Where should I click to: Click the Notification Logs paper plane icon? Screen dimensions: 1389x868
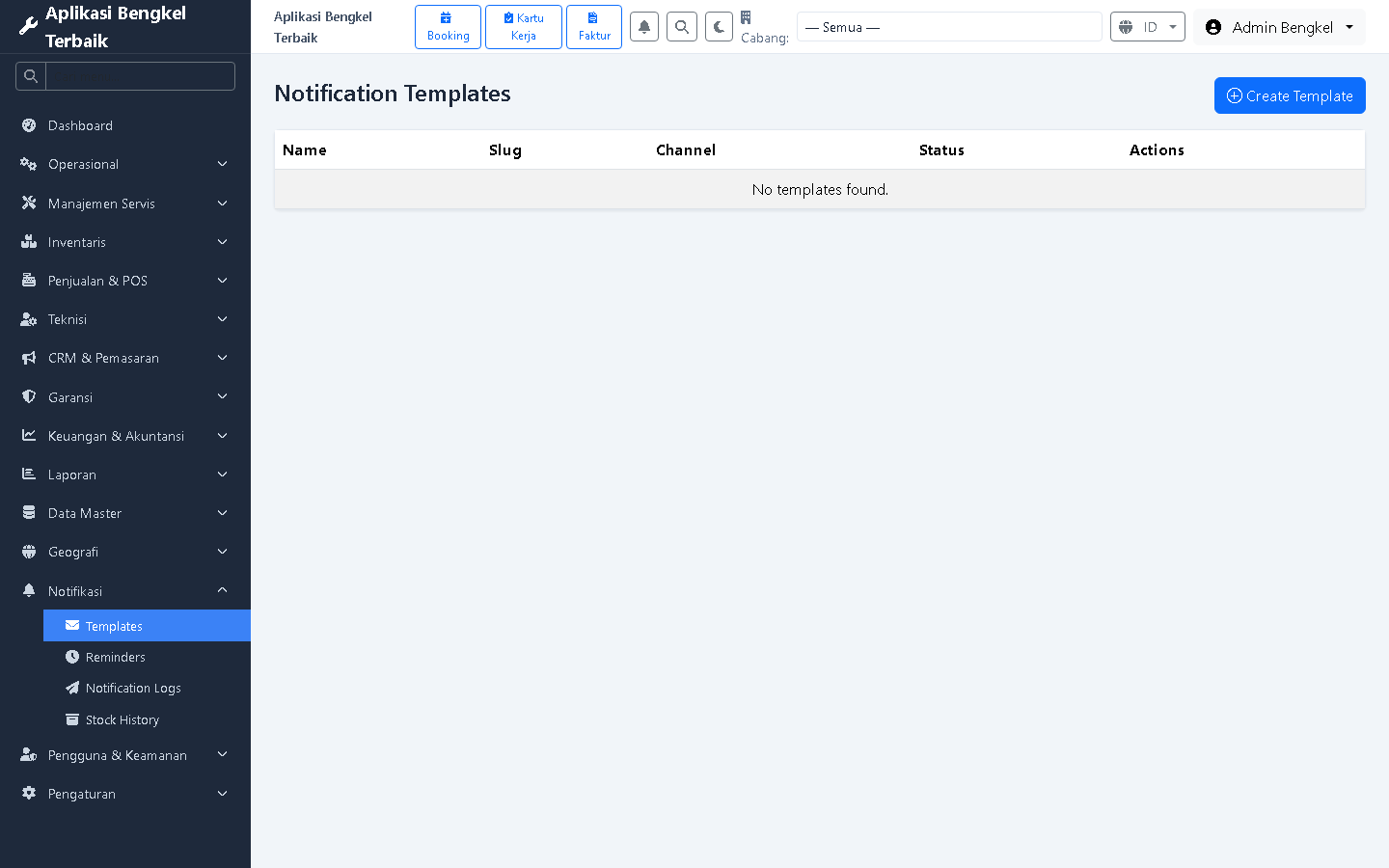tap(72, 688)
